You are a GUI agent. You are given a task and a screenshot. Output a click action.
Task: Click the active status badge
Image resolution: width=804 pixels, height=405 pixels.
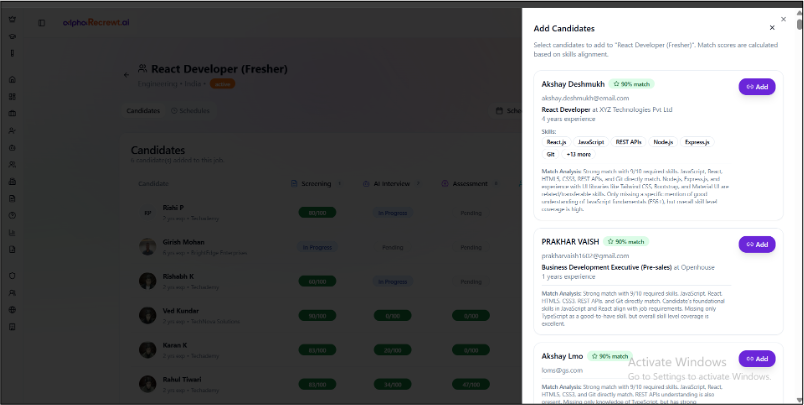(x=223, y=84)
